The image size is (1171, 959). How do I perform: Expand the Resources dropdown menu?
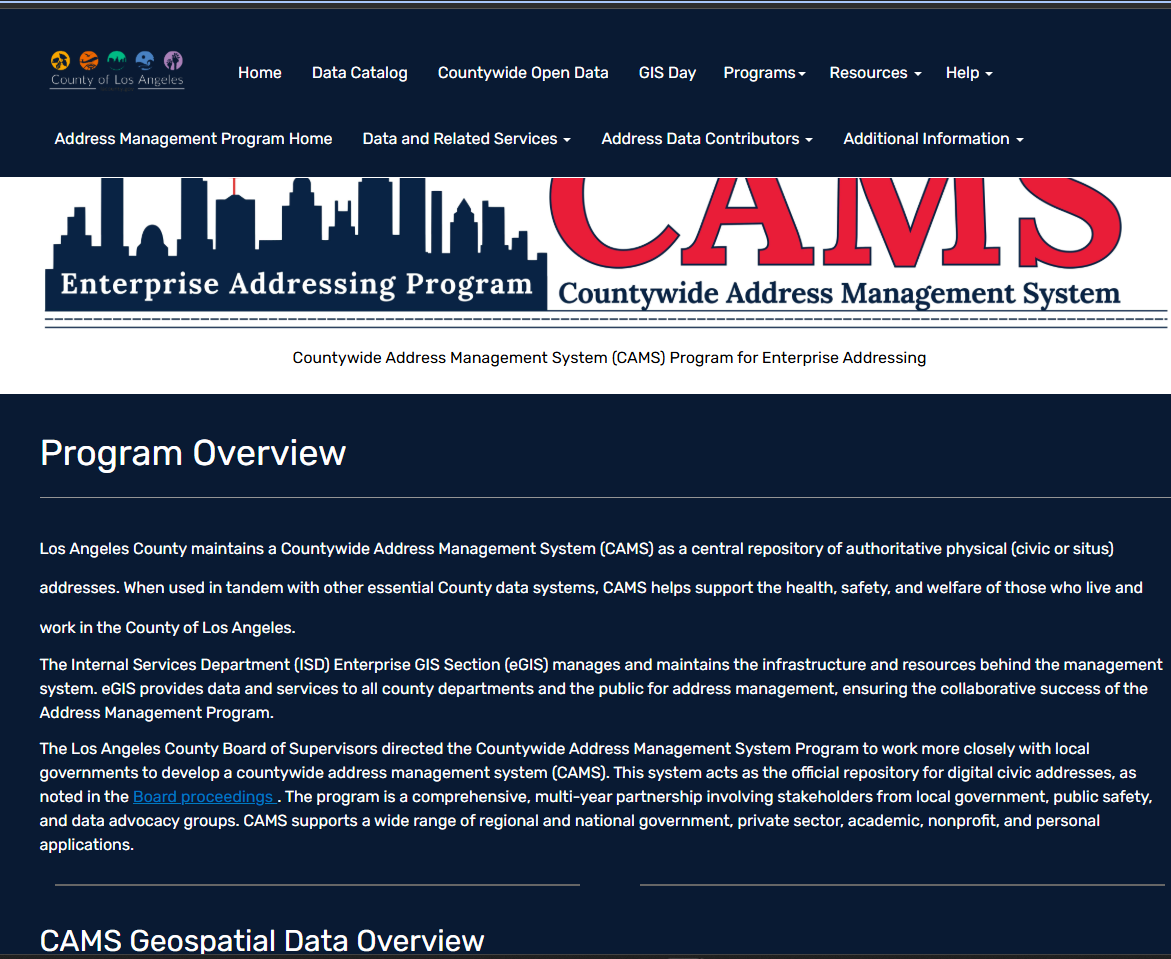(874, 73)
